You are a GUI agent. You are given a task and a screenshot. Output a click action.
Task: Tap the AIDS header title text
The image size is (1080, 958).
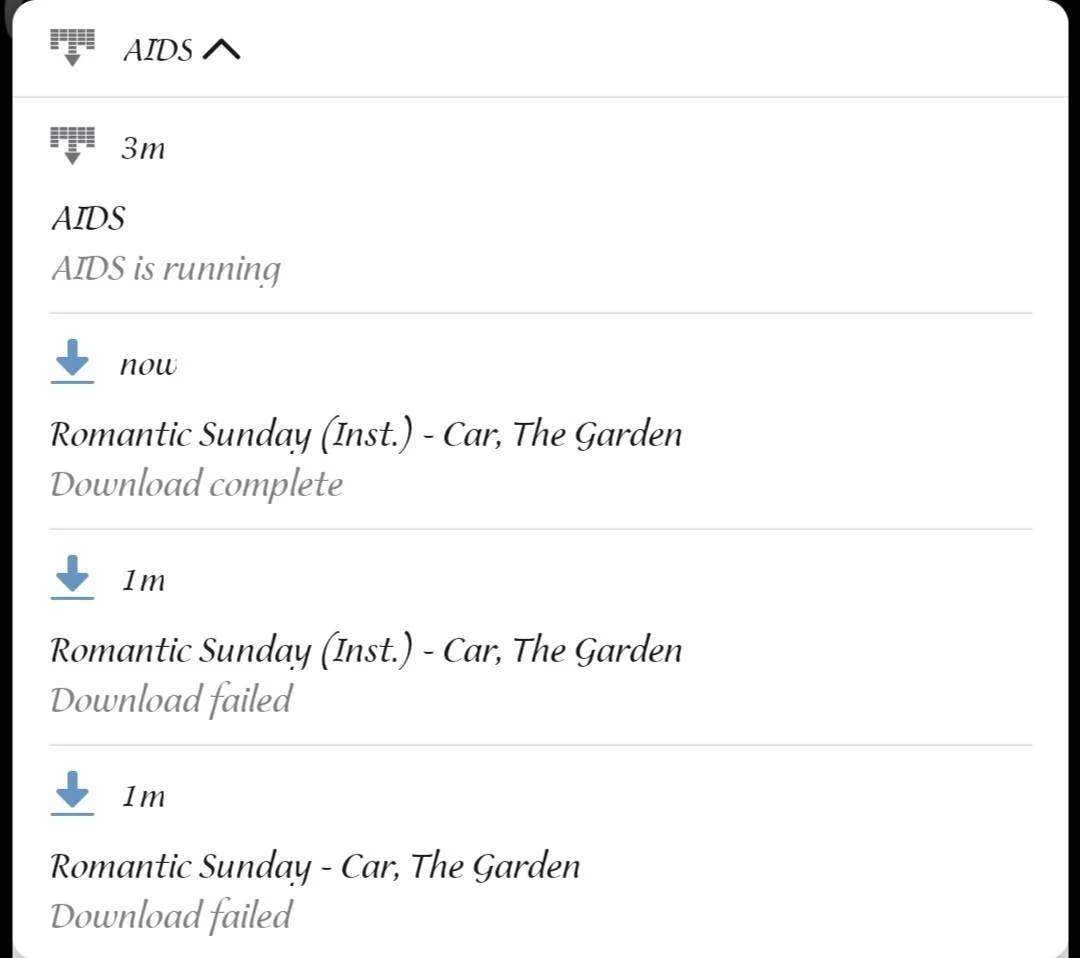(158, 50)
